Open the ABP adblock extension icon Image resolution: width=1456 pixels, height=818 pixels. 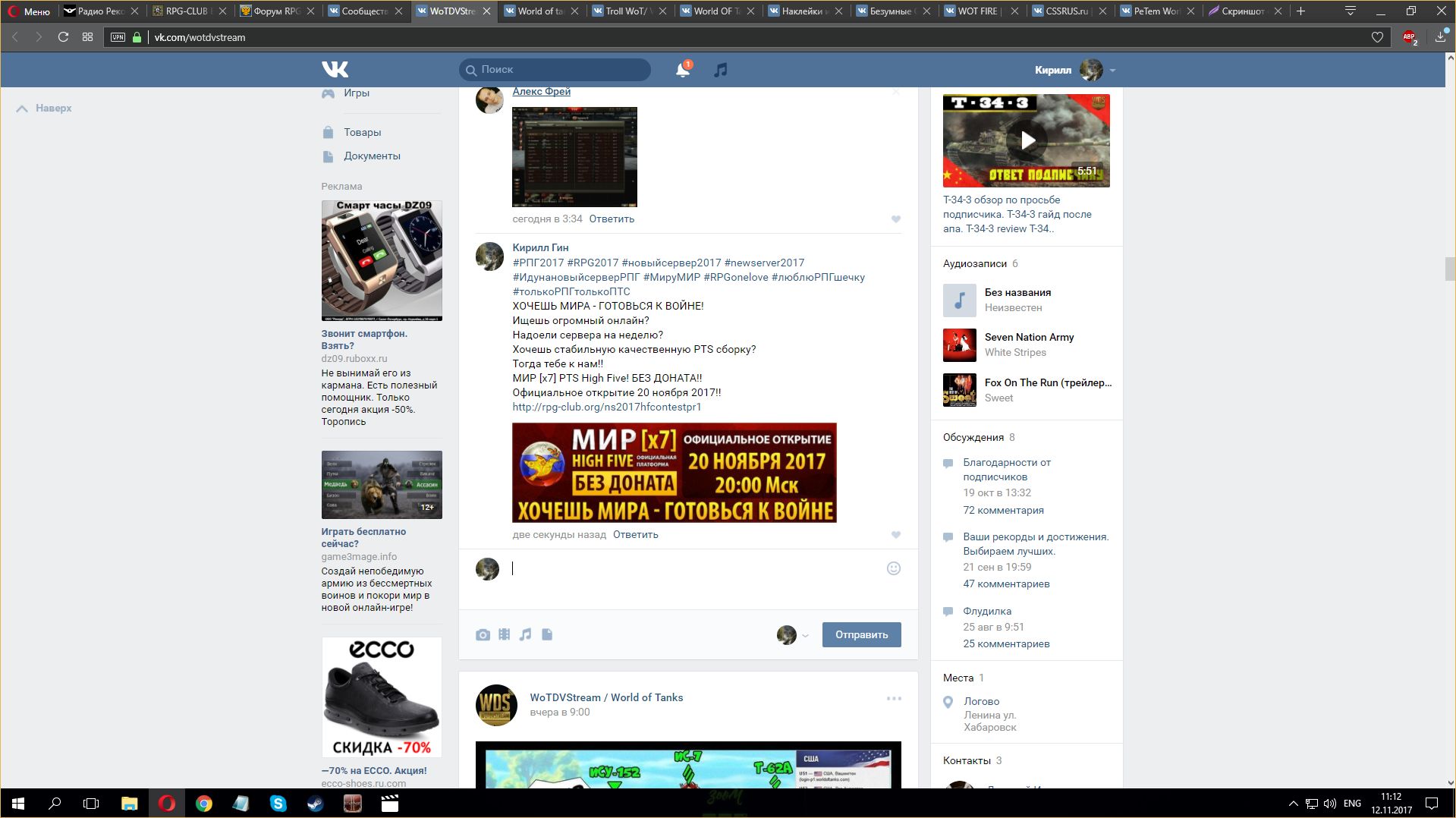(1410, 37)
